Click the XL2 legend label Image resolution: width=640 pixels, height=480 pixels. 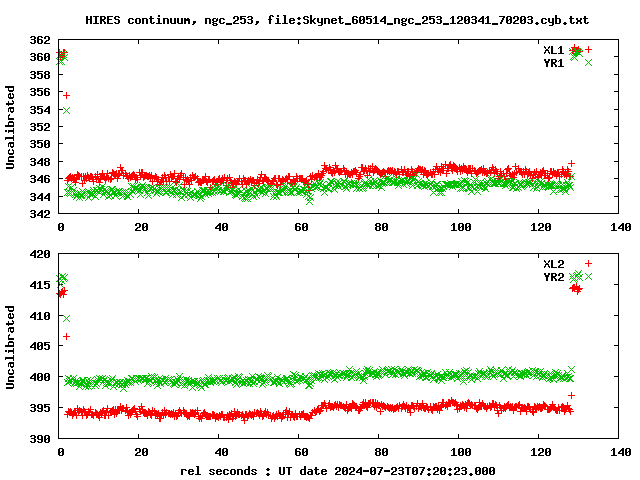[x=553, y=264]
